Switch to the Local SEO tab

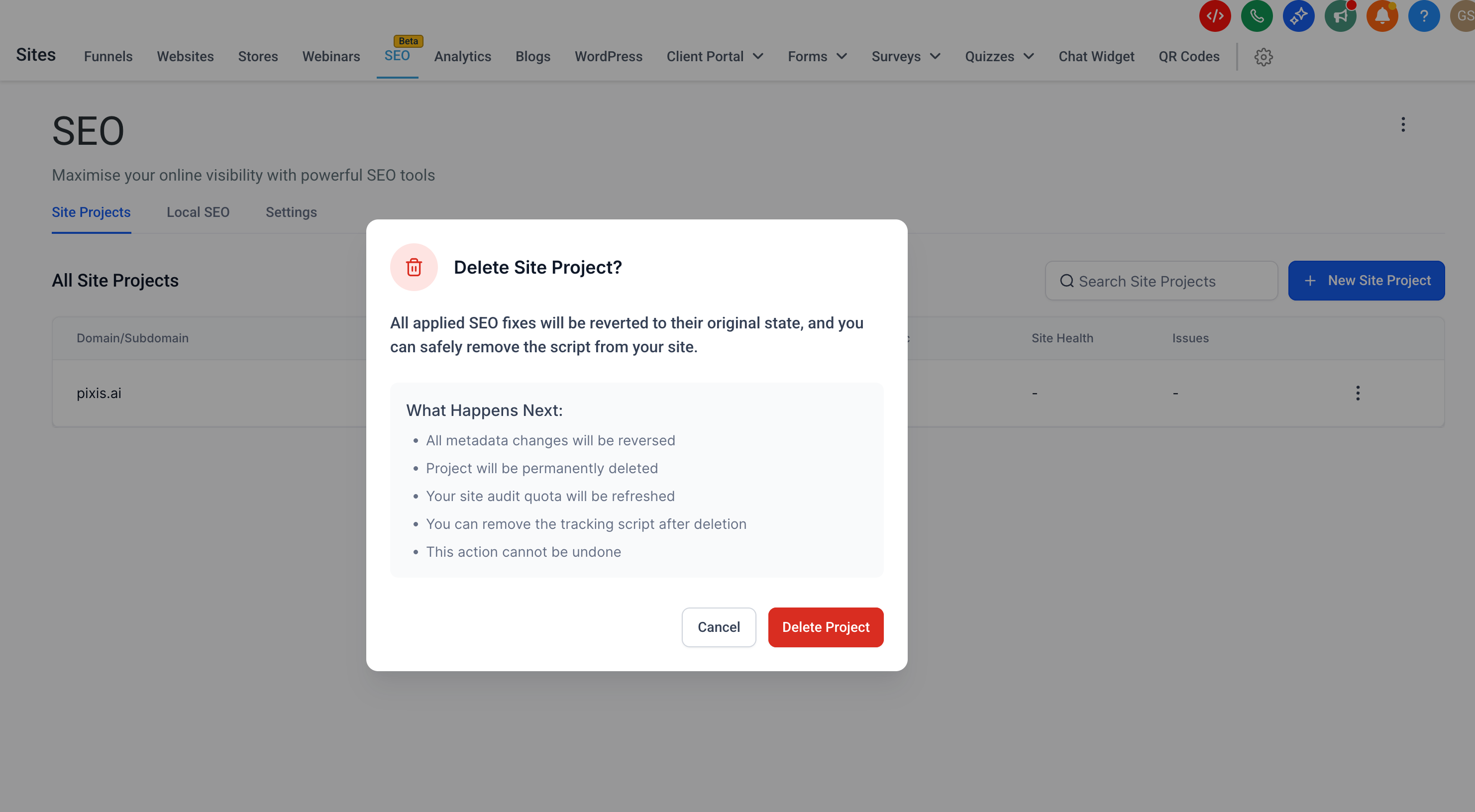[x=198, y=212]
